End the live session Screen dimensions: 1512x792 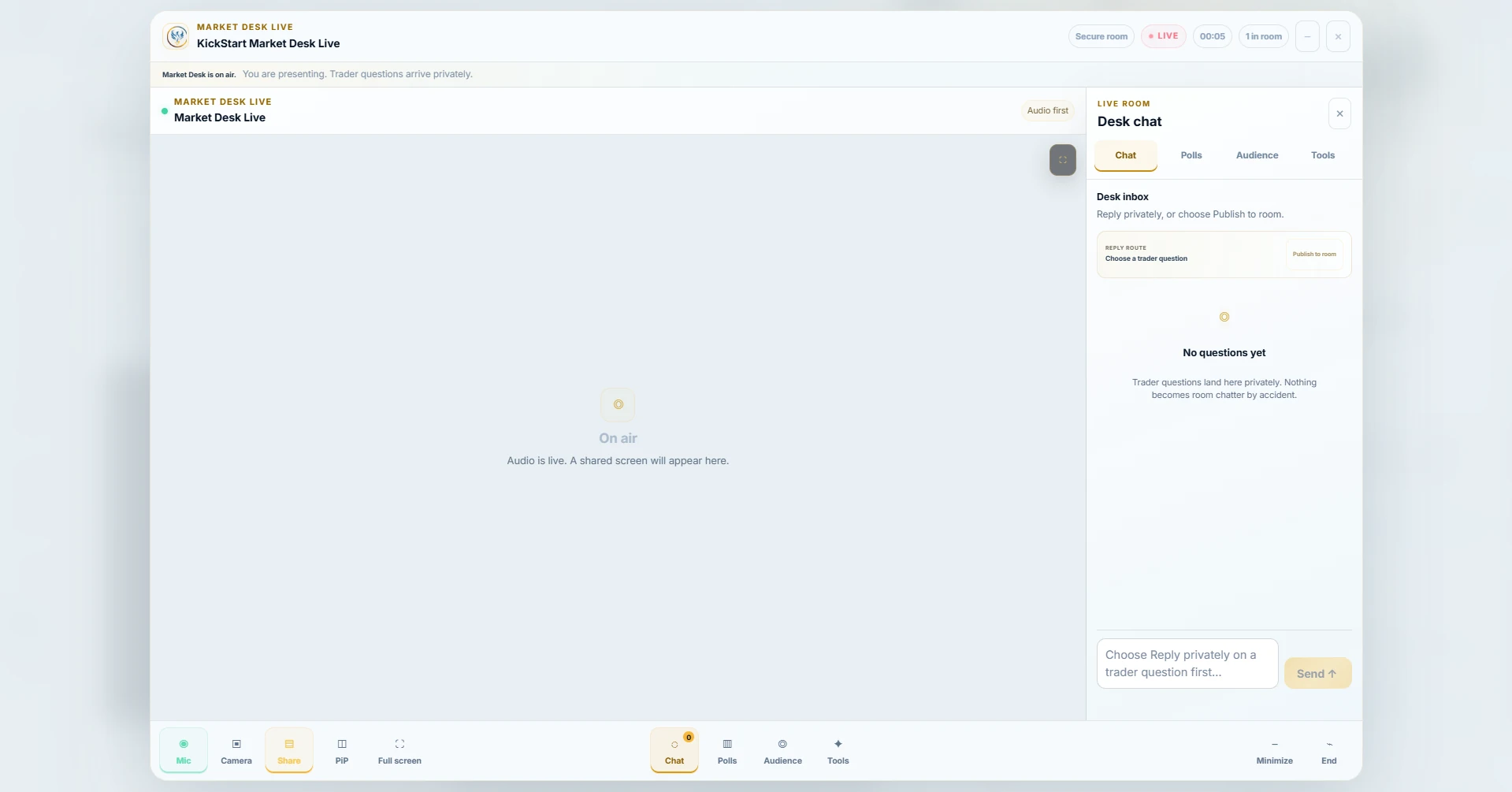(x=1329, y=750)
